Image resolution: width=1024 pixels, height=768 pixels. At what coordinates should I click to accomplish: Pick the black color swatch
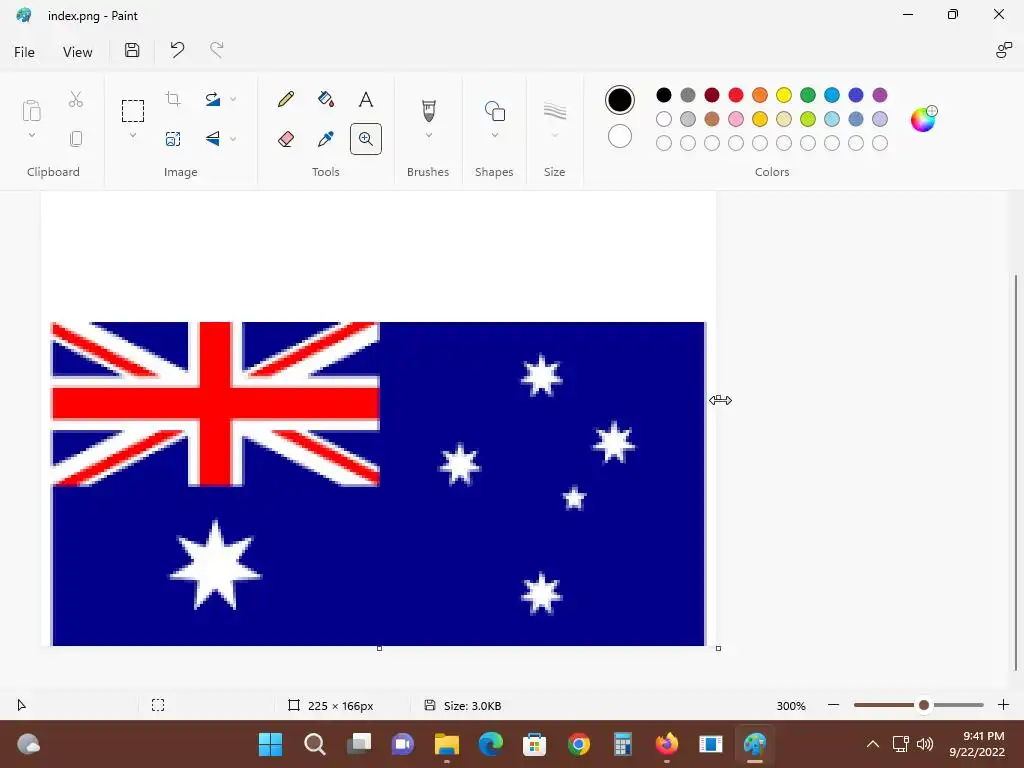click(664, 95)
